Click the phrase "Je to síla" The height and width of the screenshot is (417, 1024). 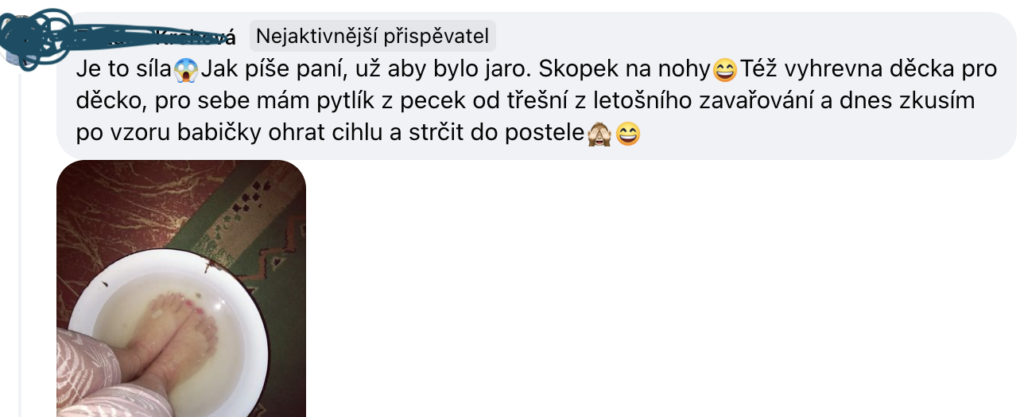(124, 69)
